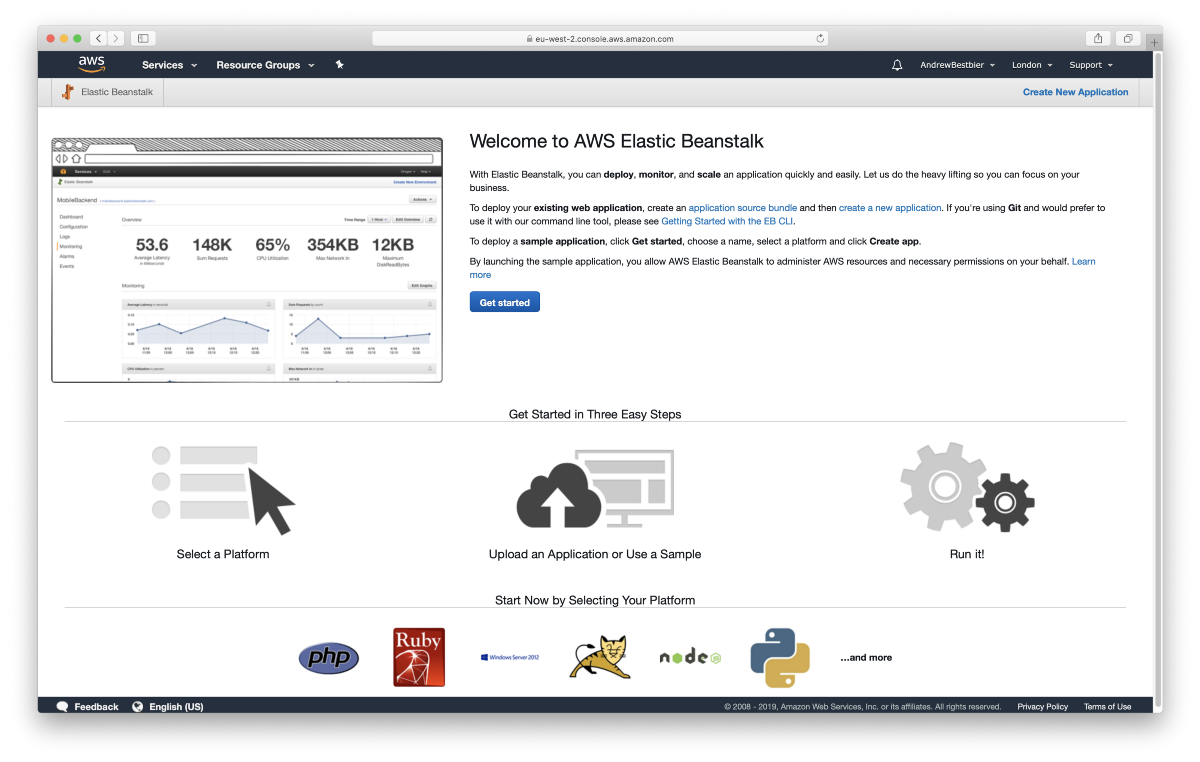Open the Services dropdown menu

169,65
